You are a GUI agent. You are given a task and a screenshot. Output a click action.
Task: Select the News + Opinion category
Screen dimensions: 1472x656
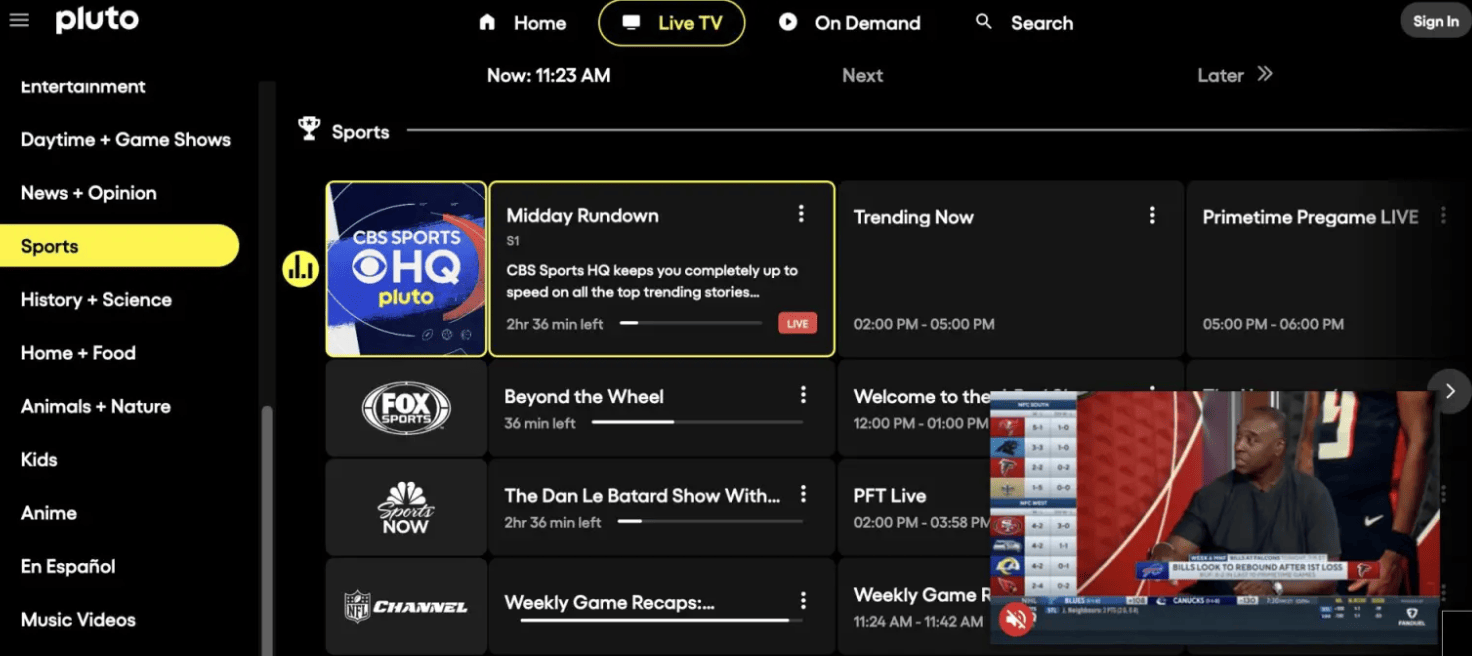[x=88, y=193]
